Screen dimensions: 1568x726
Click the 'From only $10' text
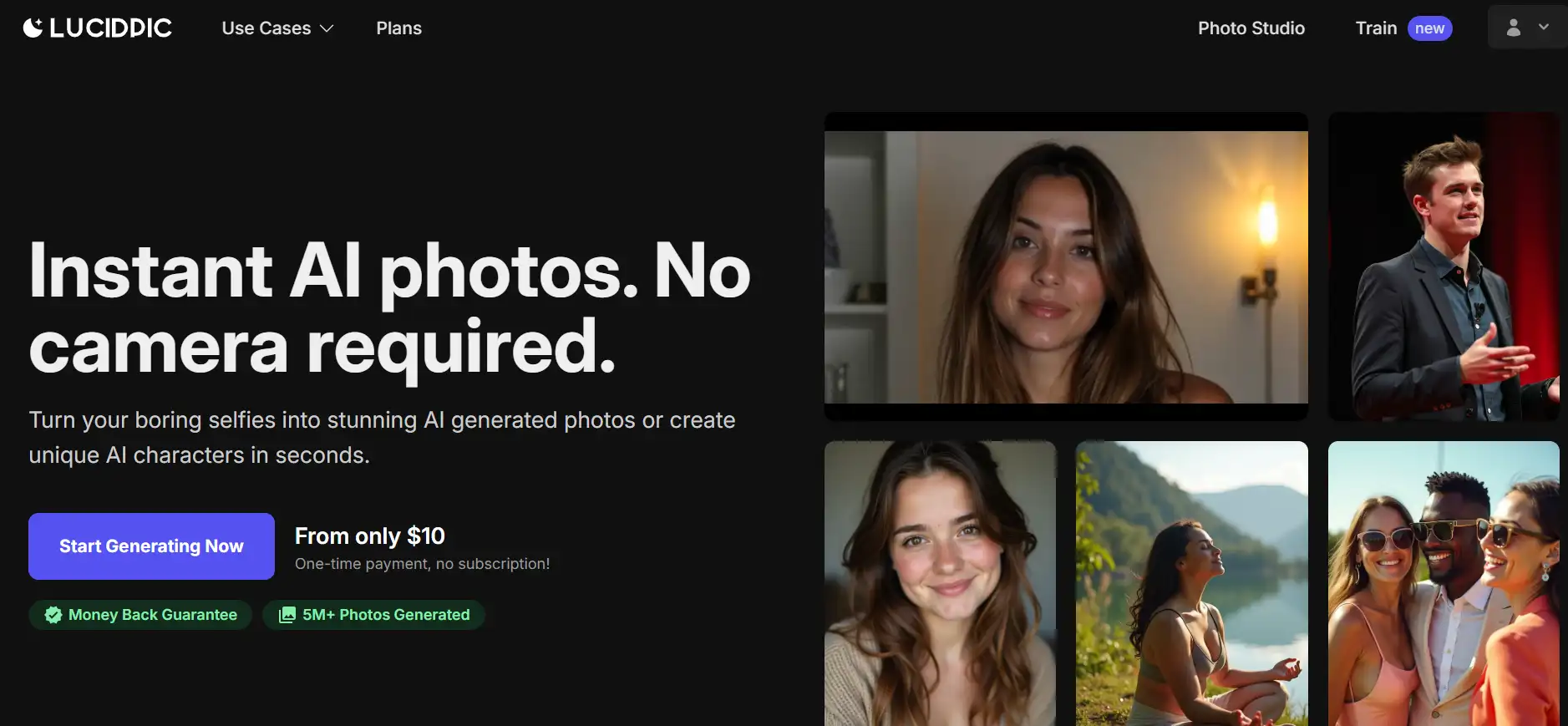[x=370, y=536]
